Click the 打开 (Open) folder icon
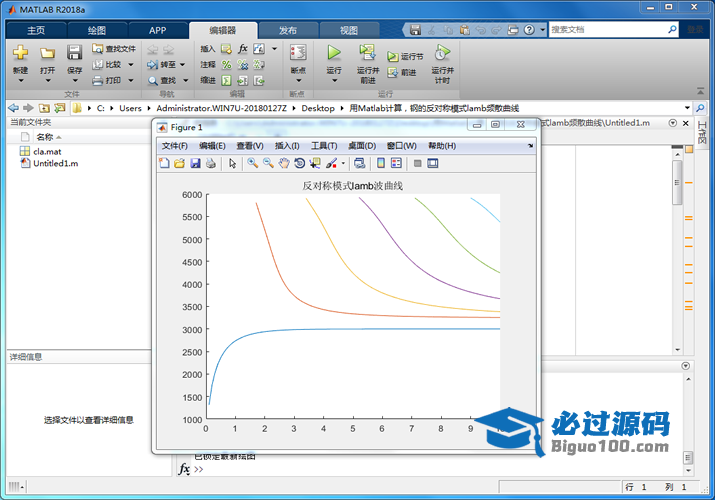Screen dimensions: 715x500 (x=47, y=53)
